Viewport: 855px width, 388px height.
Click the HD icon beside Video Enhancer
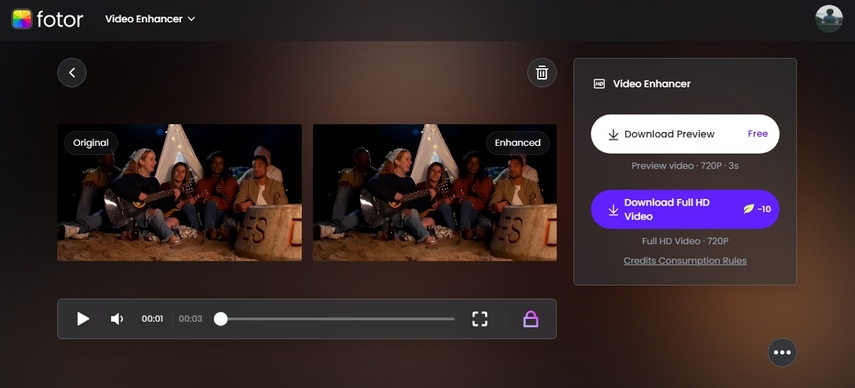point(599,84)
